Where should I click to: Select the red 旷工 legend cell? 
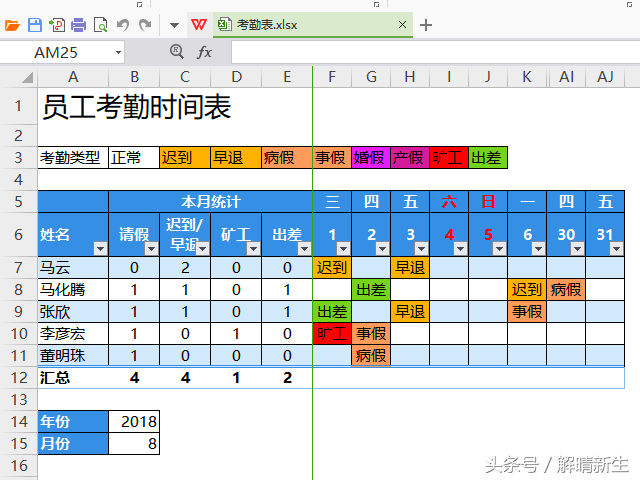449,158
